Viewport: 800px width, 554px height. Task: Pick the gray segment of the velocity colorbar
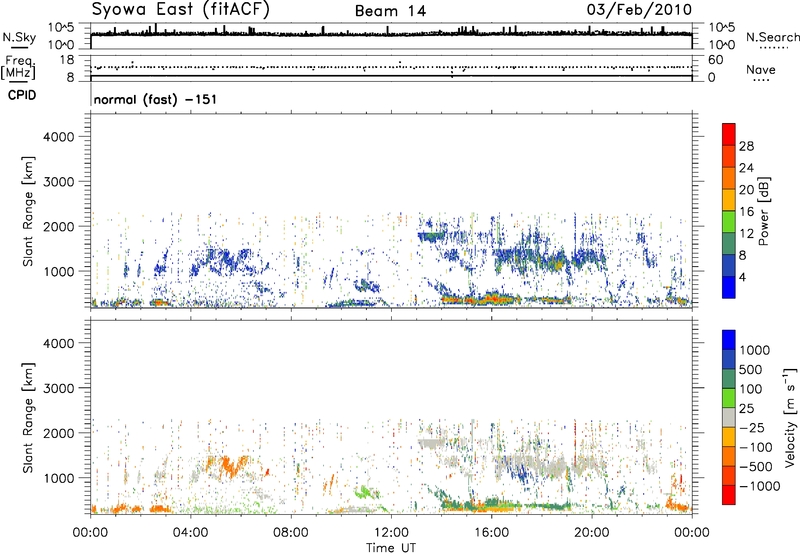pyautogui.click(x=729, y=417)
